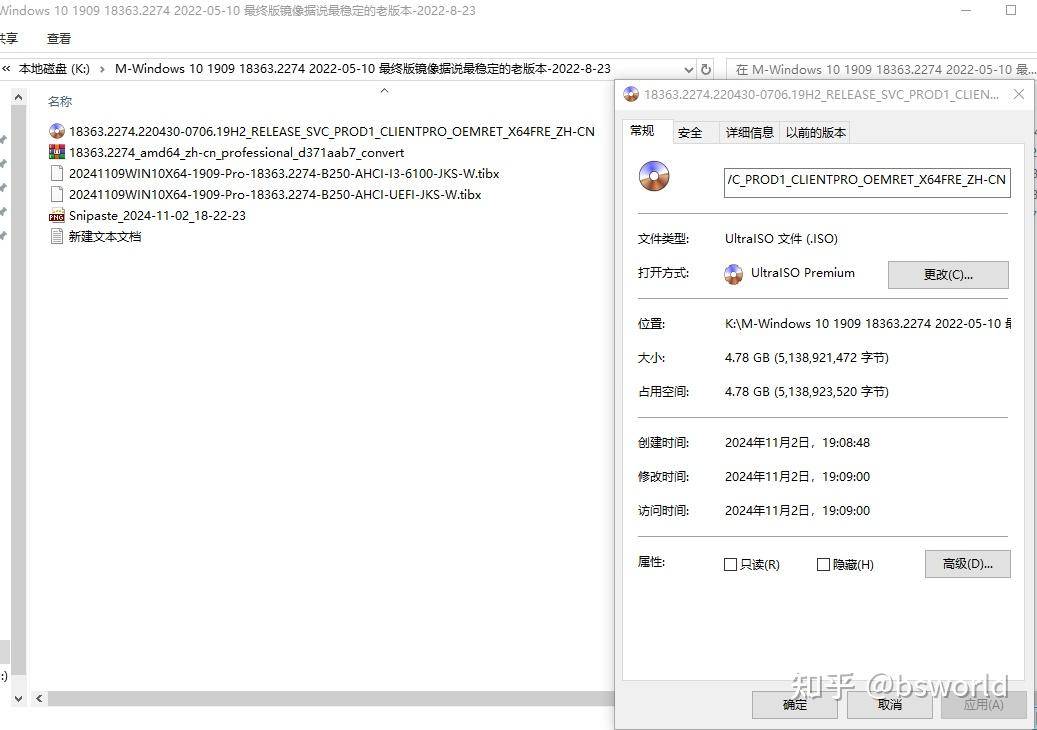Screen dimensions: 1037x730
Task: Switch to the 以前的版本 tab
Action: point(815,132)
